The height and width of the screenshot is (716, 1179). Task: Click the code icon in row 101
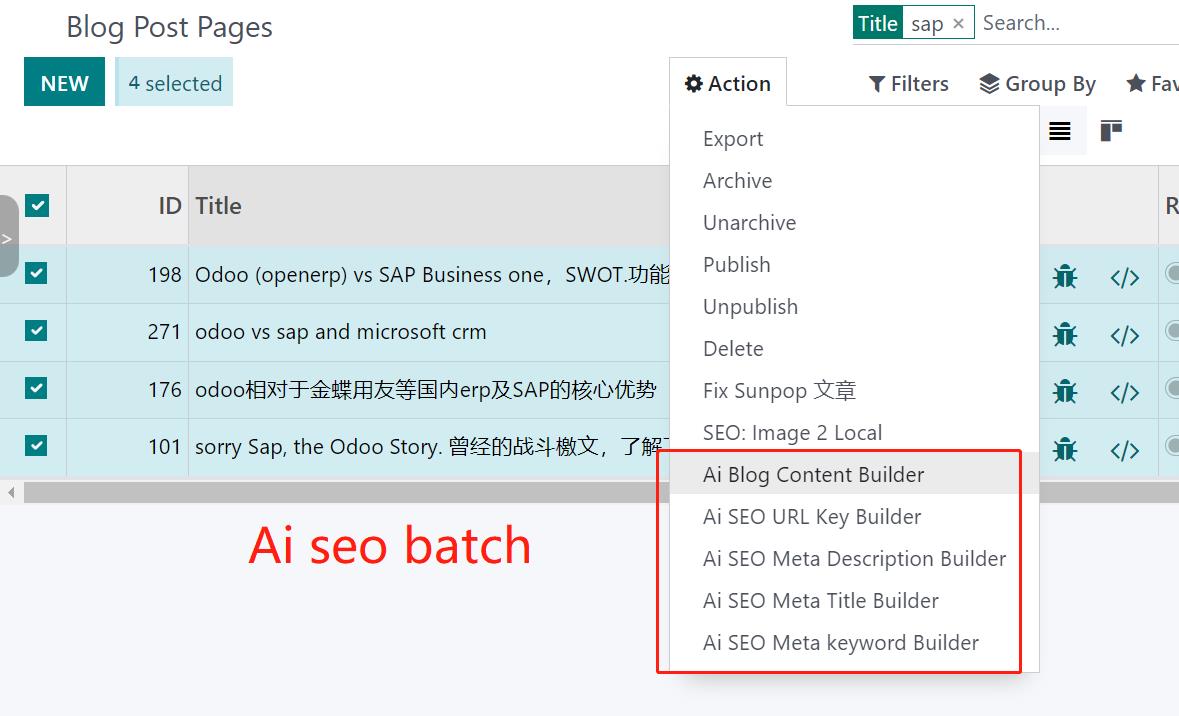coord(1125,450)
